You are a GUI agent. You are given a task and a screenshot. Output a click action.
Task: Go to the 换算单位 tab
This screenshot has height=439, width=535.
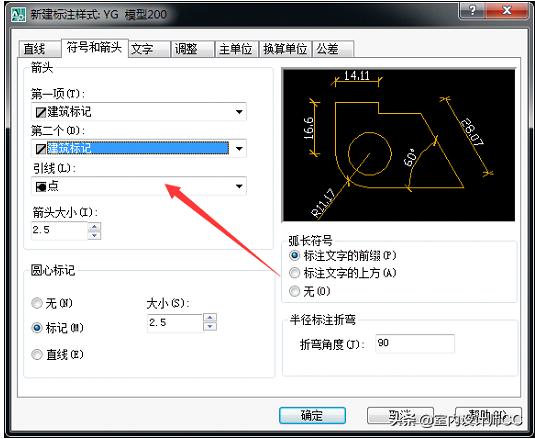[x=286, y=49]
